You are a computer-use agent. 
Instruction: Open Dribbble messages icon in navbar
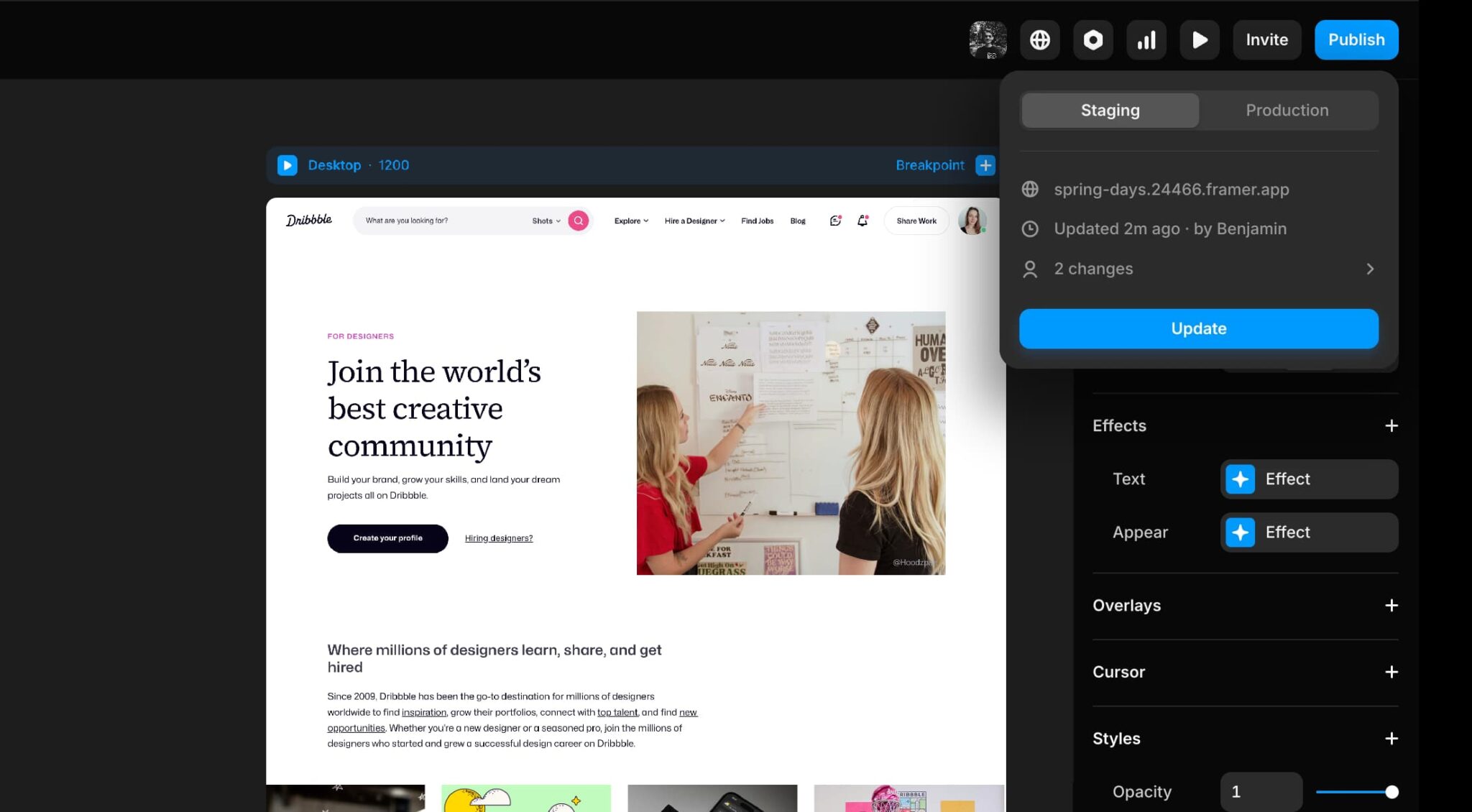tap(834, 221)
